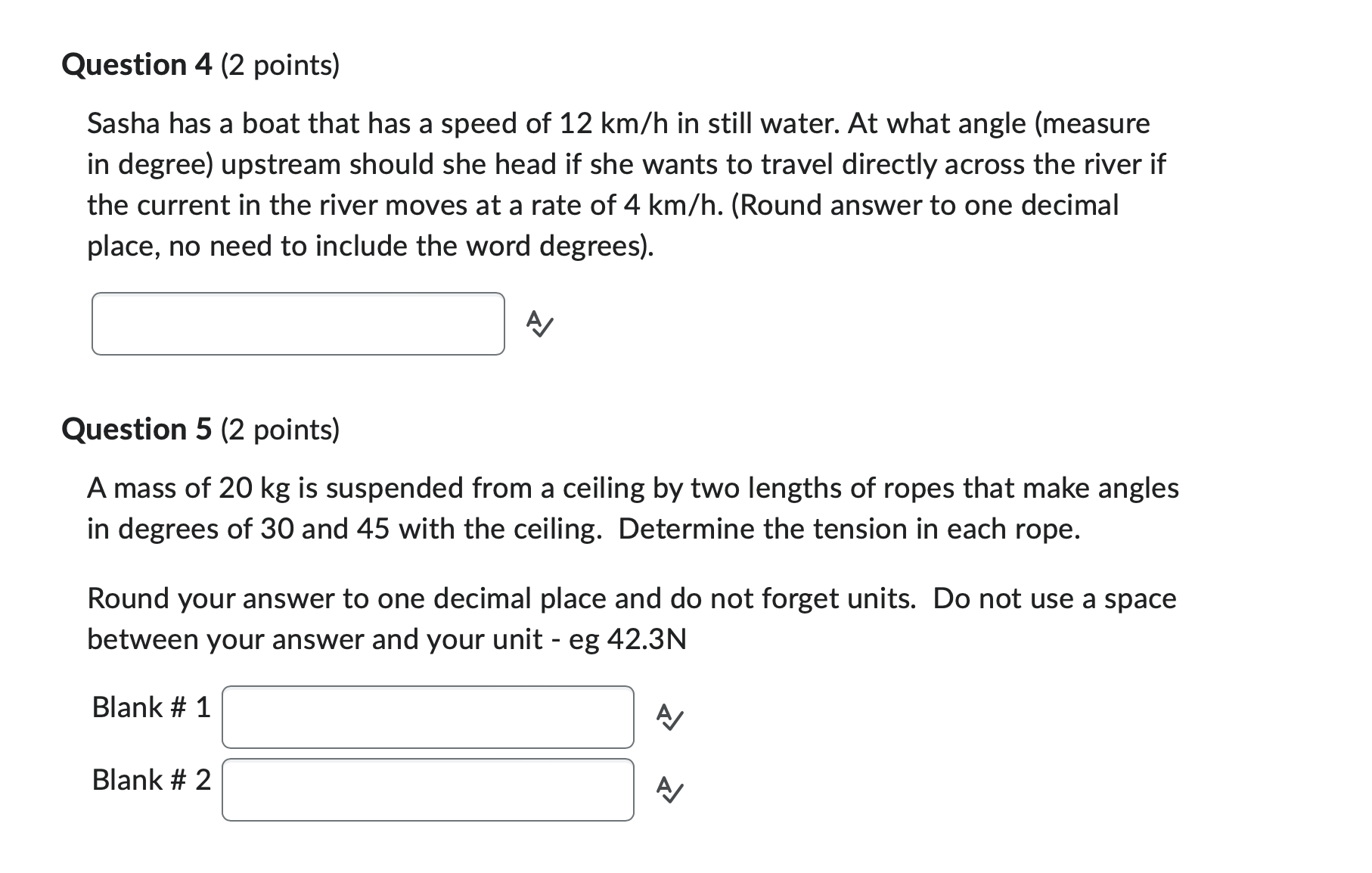Image resolution: width=1372 pixels, height=873 pixels.
Task: Click the river current problem statement text
Action: coord(620,184)
